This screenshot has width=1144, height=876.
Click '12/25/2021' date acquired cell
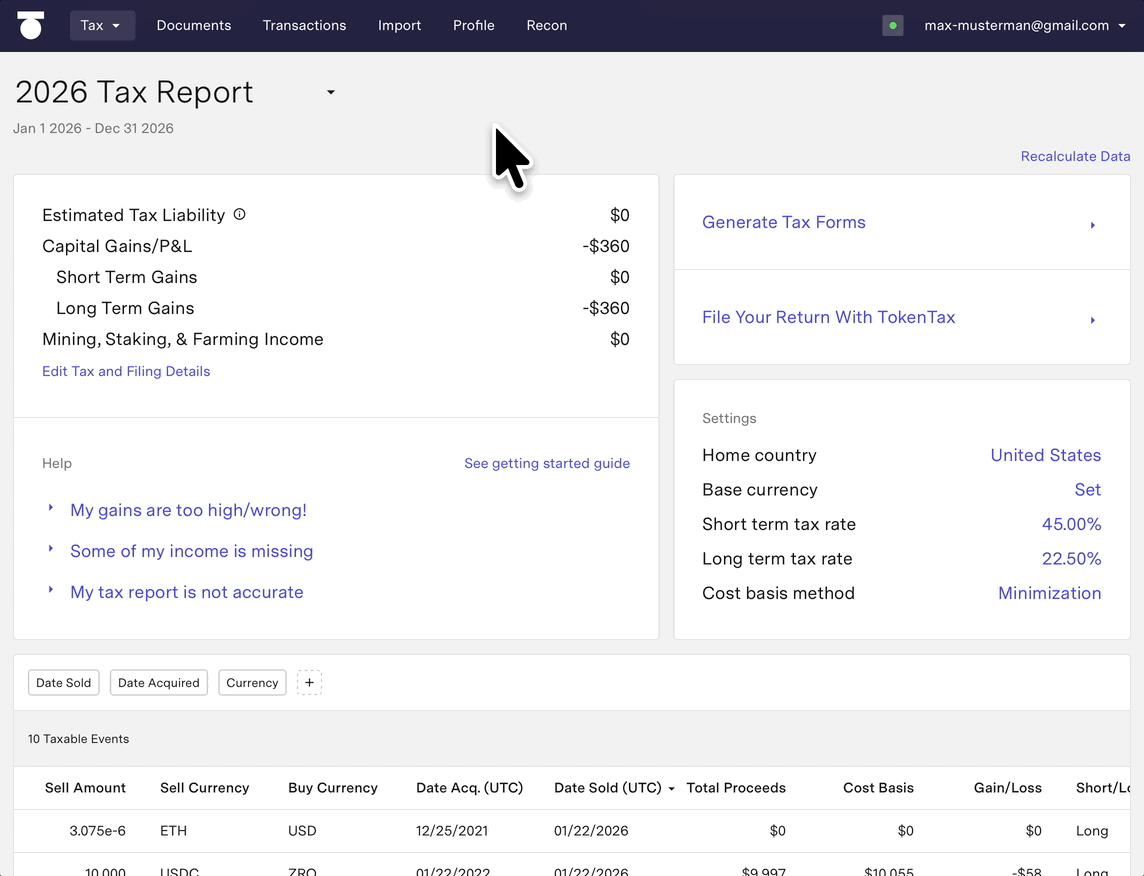click(x=452, y=831)
